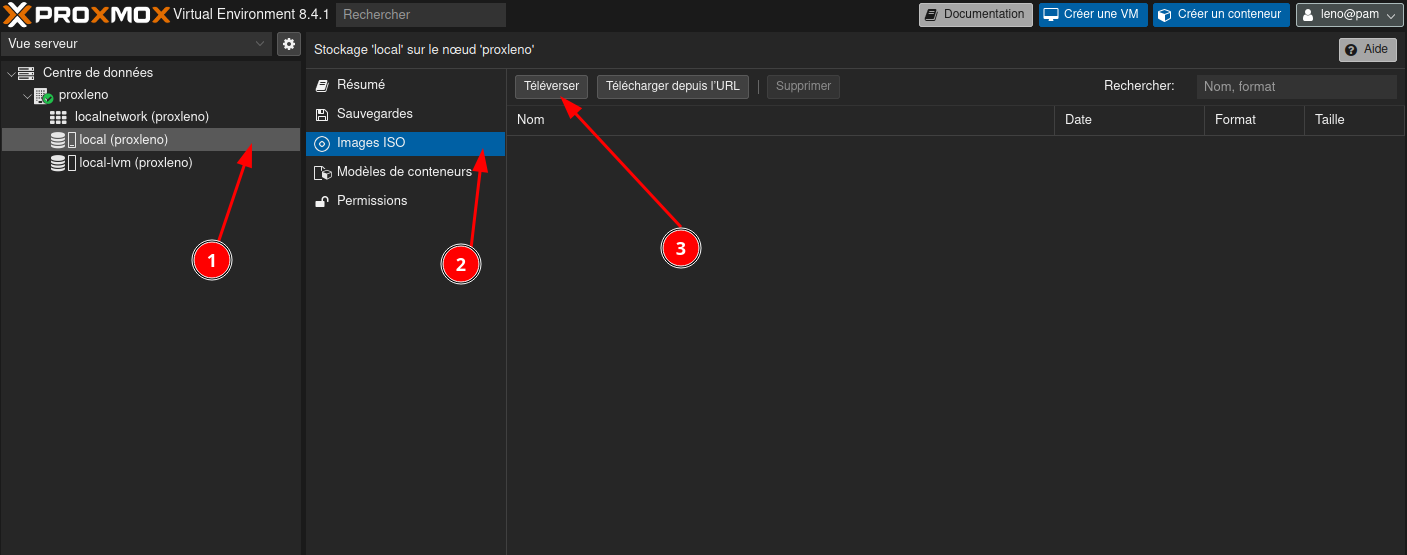1407x555 pixels.
Task: Open the Sauvegardes section
Action: pos(374,114)
